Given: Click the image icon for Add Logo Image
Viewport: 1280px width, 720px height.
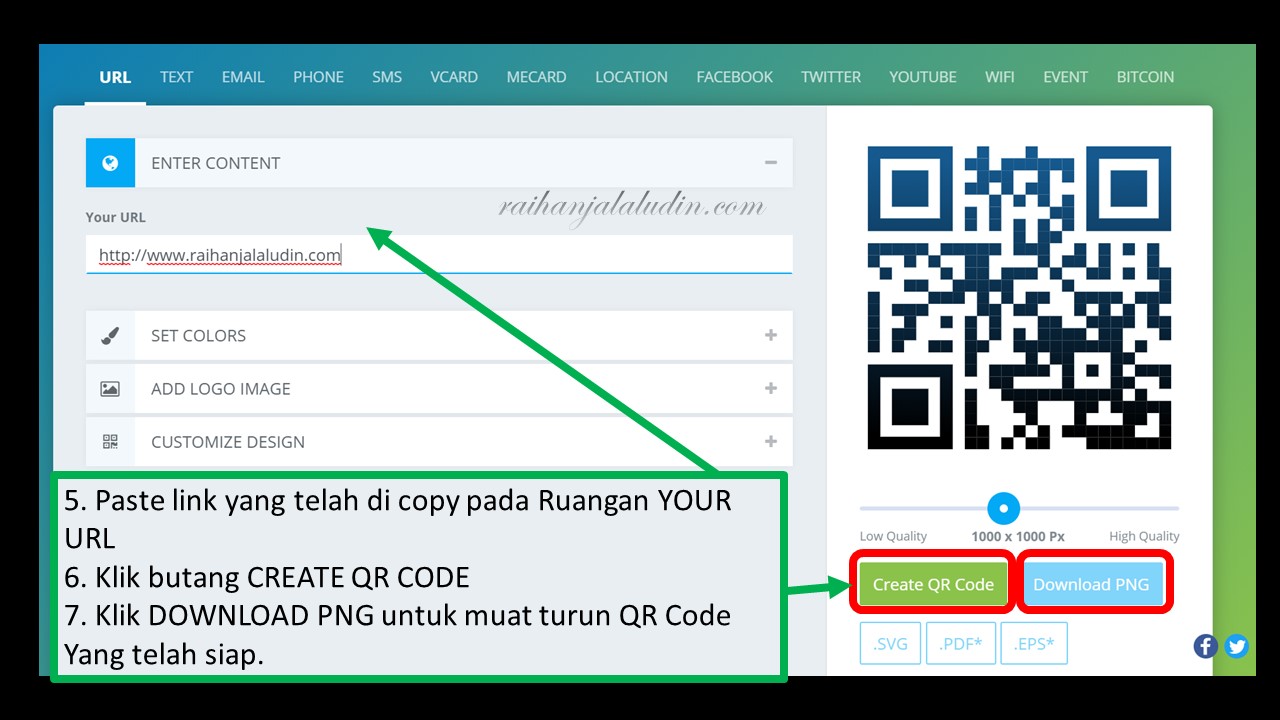Looking at the screenshot, I should point(110,389).
